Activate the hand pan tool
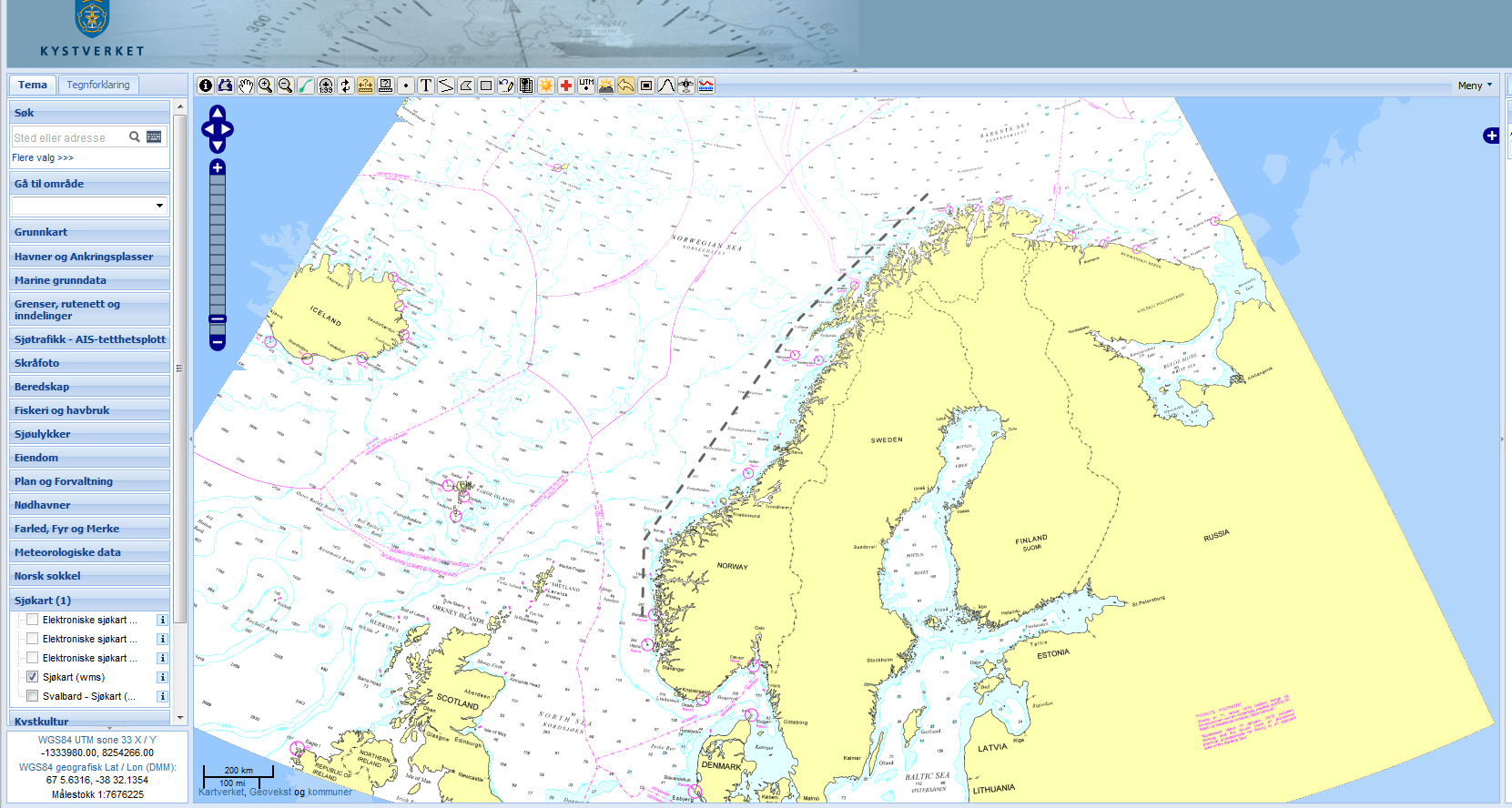The width and height of the screenshot is (1512, 808). click(246, 86)
